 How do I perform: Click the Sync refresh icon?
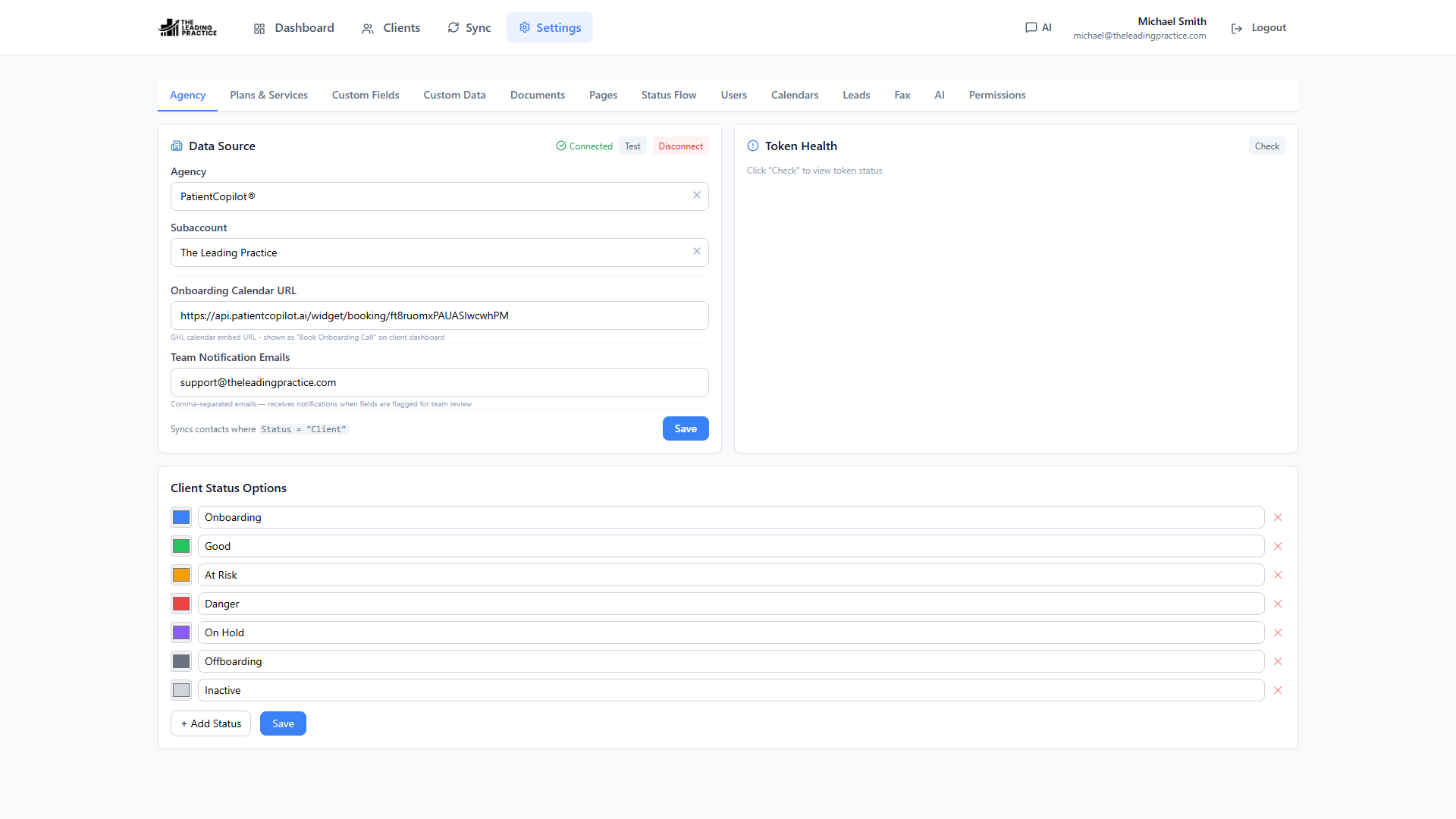click(453, 27)
